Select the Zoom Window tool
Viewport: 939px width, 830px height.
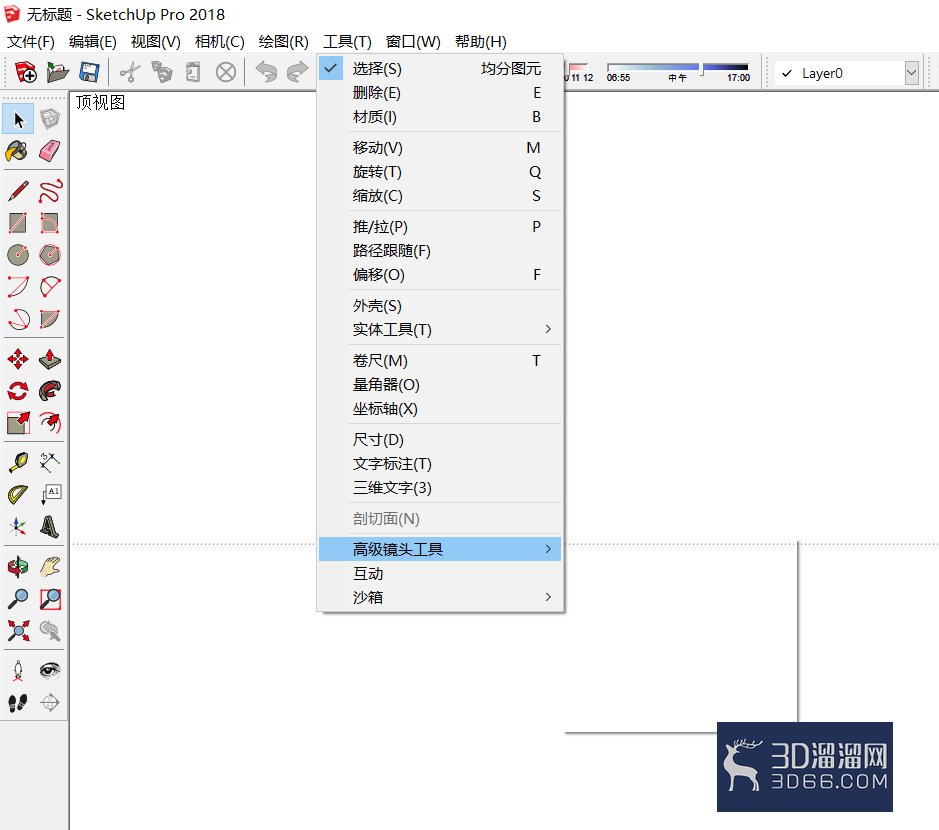coord(50,598)
